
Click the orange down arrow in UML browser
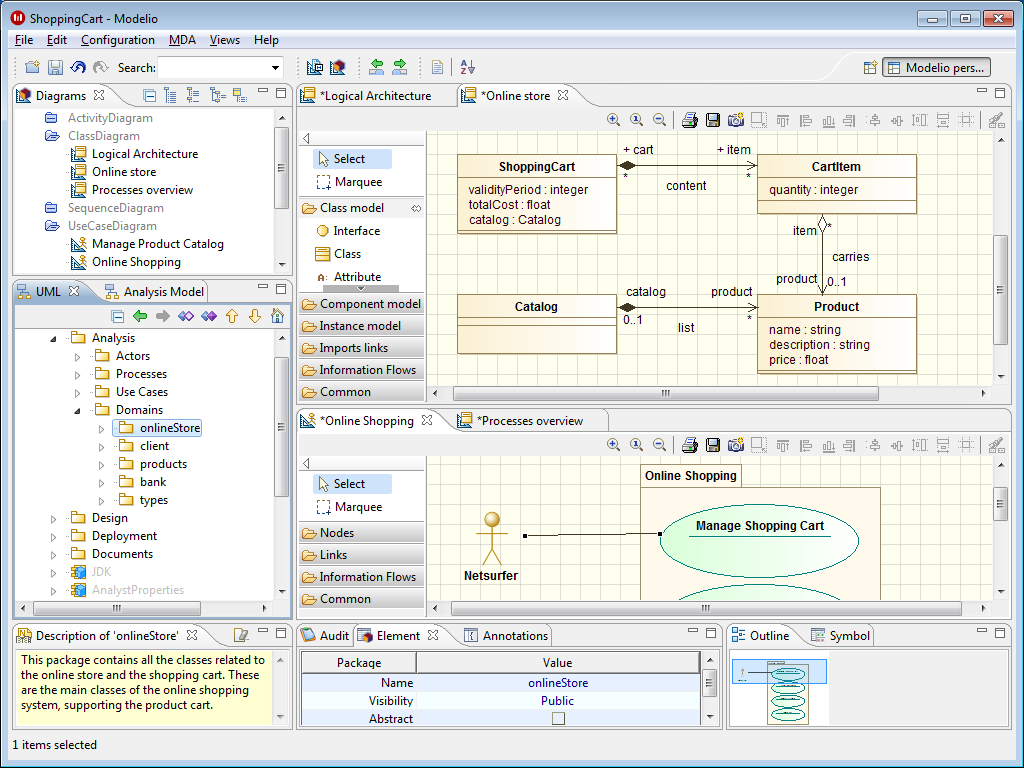click(255, 316)
